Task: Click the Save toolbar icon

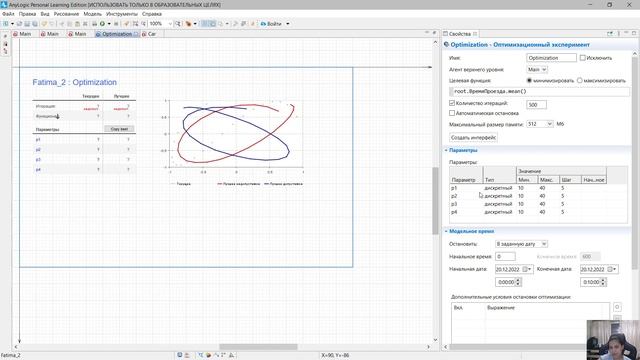Action: [x=27, y=24]
